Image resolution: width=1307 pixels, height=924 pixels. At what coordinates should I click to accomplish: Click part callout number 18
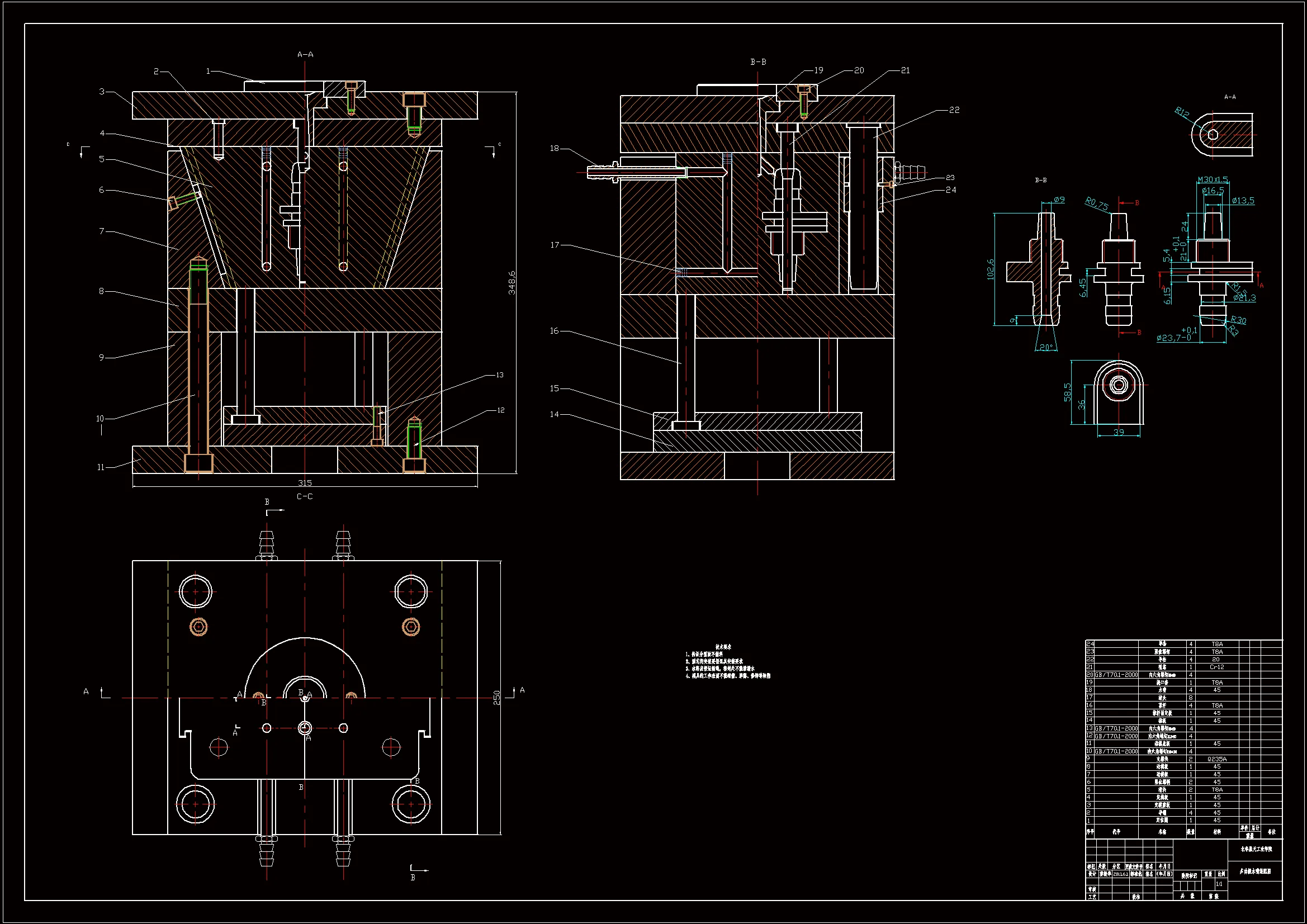pyautogui.click(x=554, y=148)
